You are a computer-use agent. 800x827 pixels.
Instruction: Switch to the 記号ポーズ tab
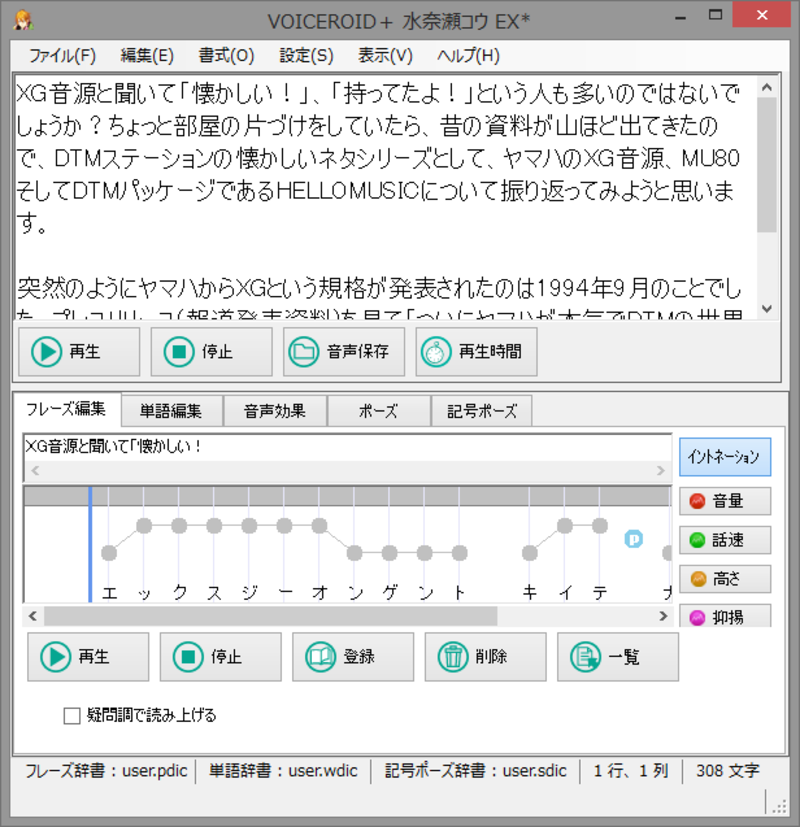click(481, 411)
